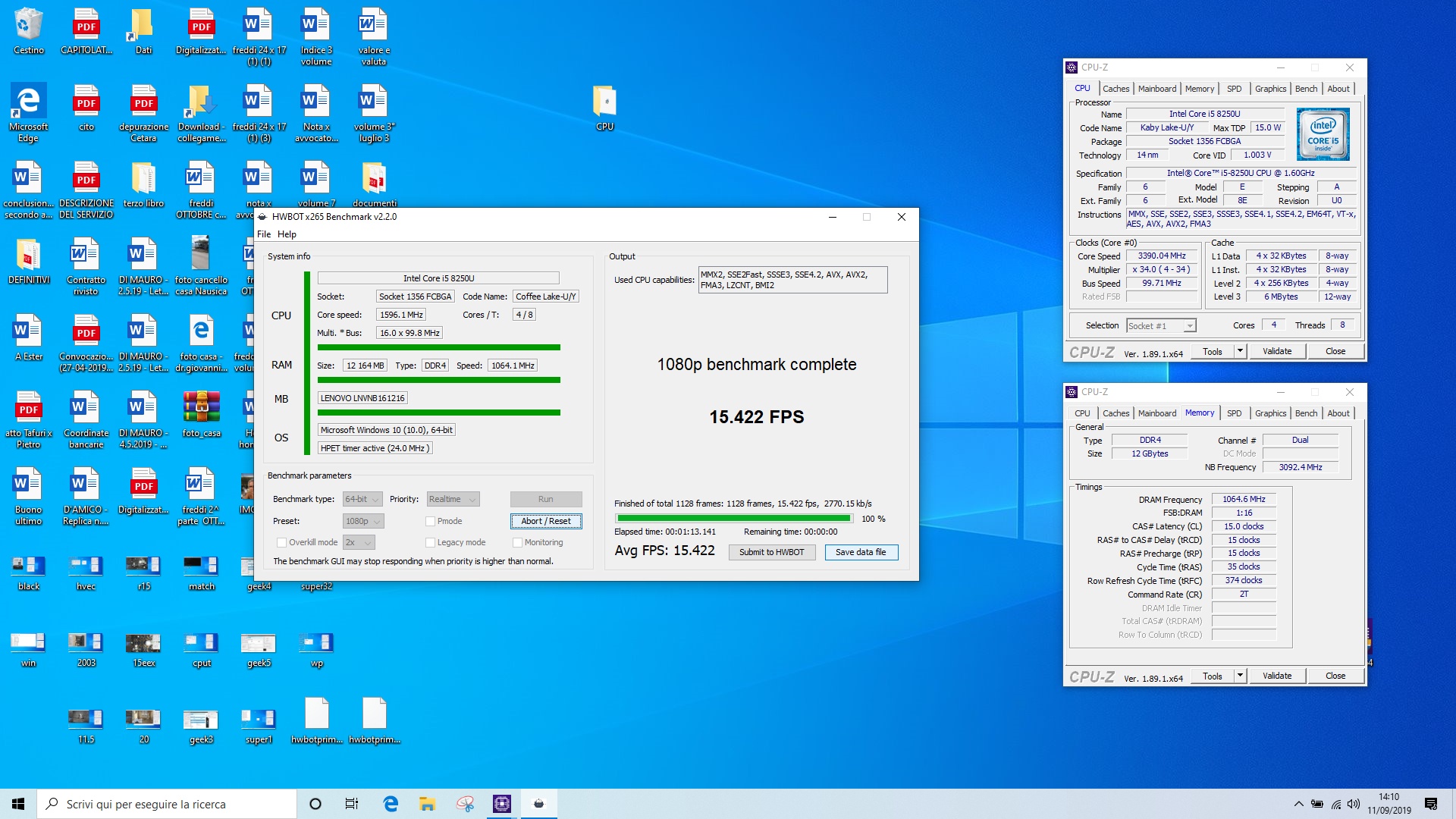Screen dimensions: 1456x819
Task: Expand Tools arrow in upper CPU-Z window
Action: (1240, 351)
